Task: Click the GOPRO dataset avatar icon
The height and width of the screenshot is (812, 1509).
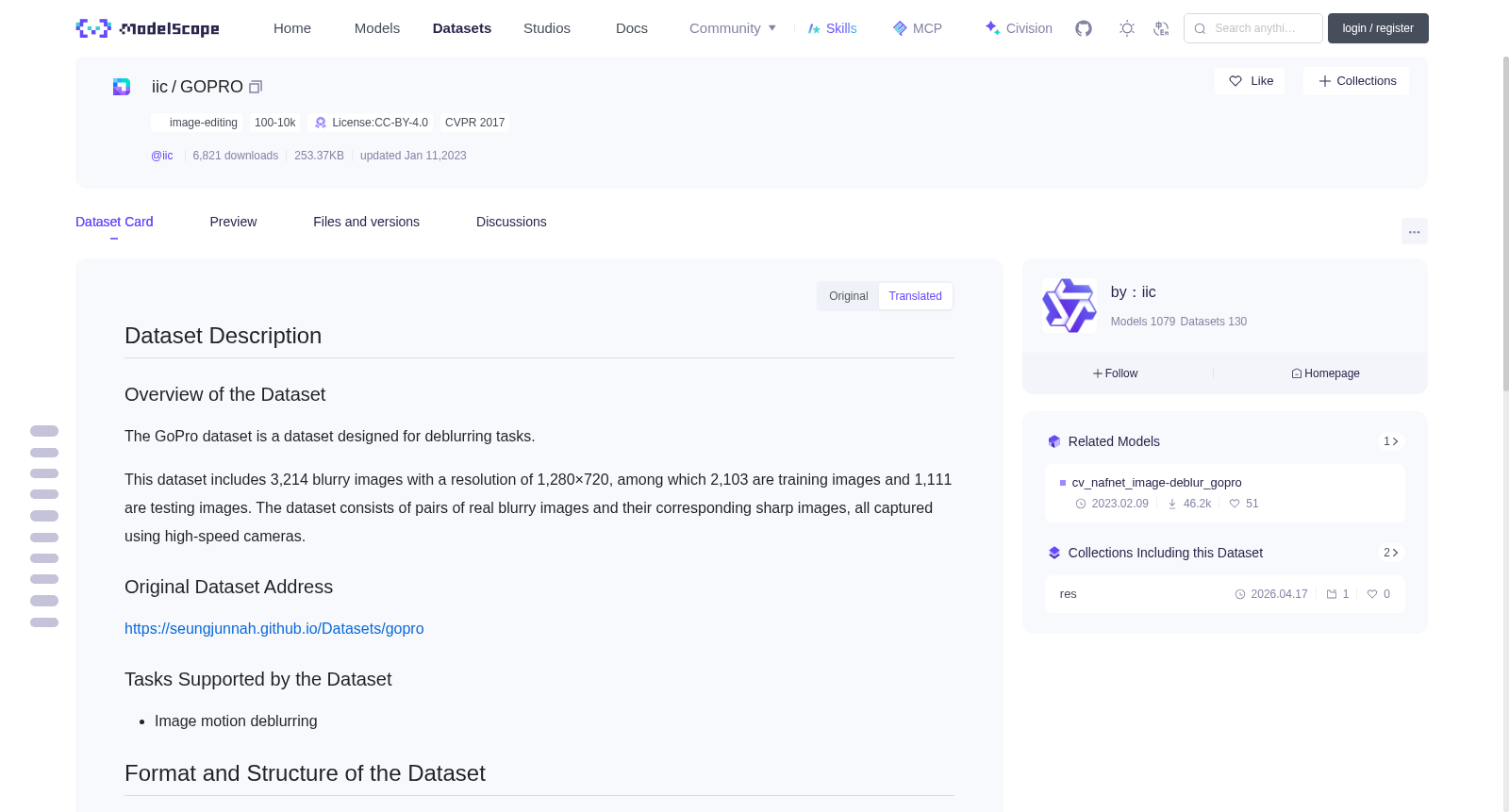Action: [x=122, y=87]
